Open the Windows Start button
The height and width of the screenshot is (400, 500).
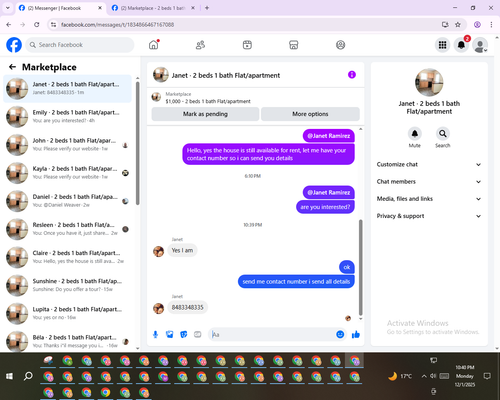point(9,376)
